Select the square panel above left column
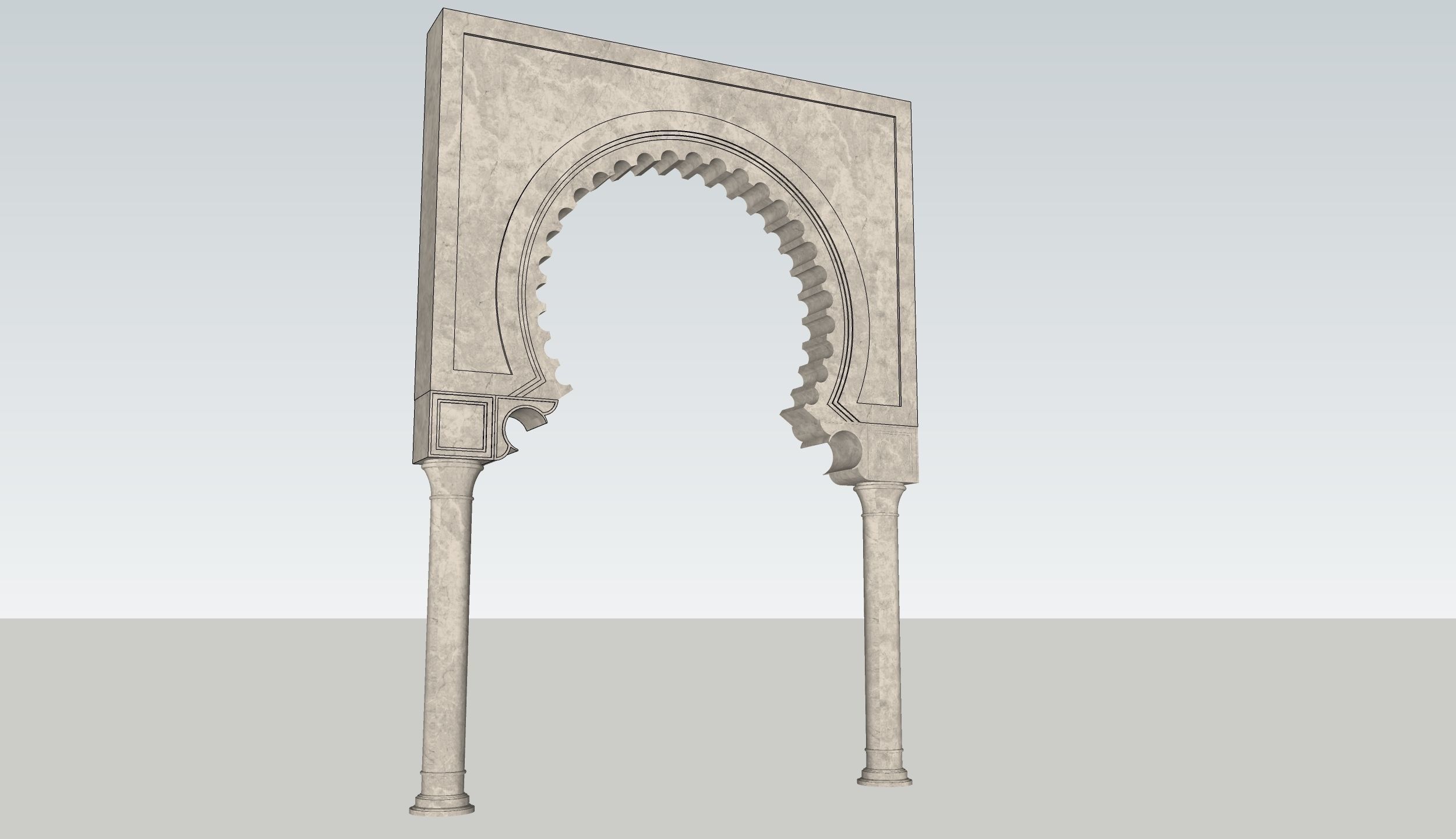This screenshot has width=1456, height=839. click(461, 426)
